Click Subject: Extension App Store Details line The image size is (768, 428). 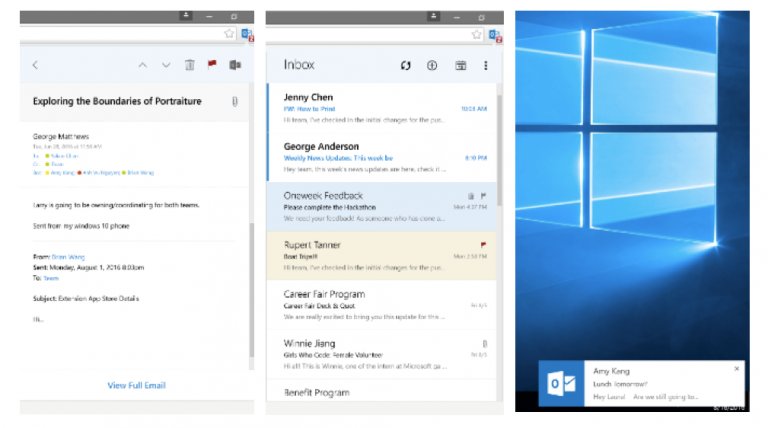[86, 298]
